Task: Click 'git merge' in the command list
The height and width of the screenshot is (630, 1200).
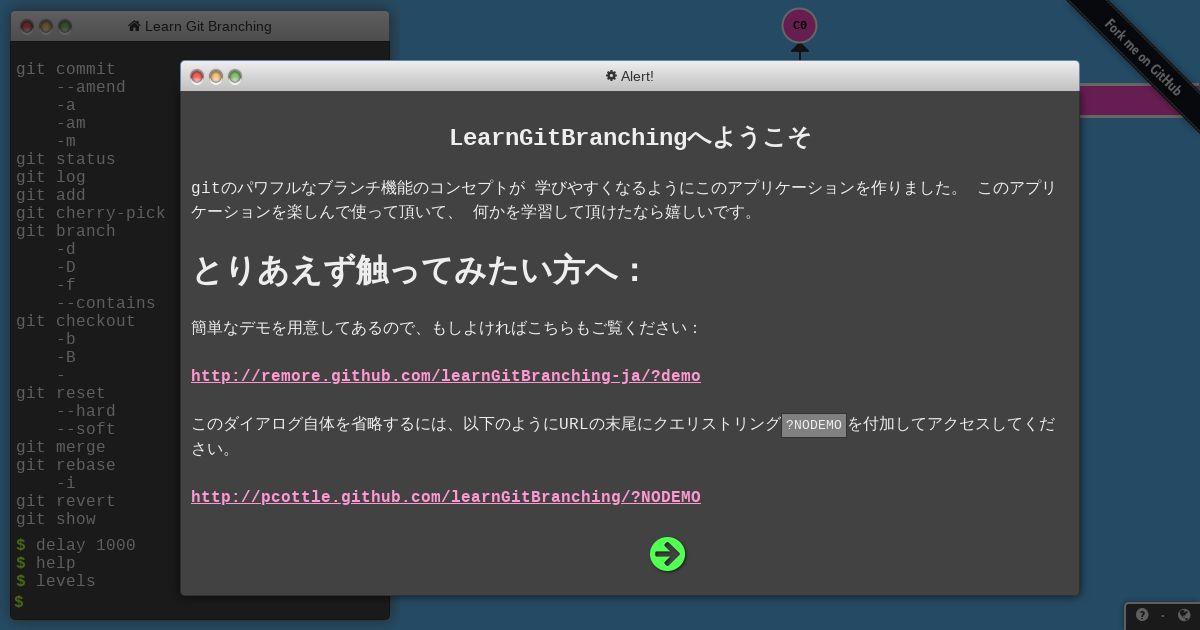Action: (61, 447)
